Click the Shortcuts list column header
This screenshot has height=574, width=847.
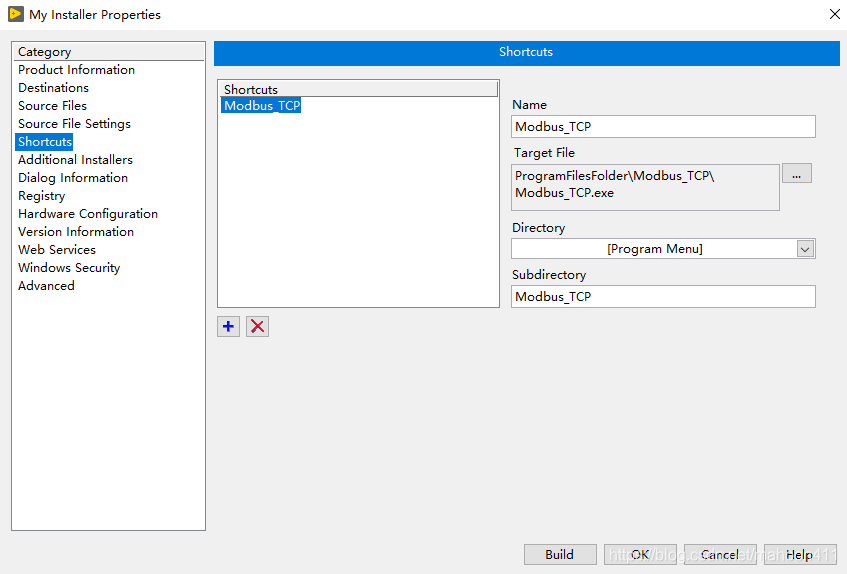[358, 89]
